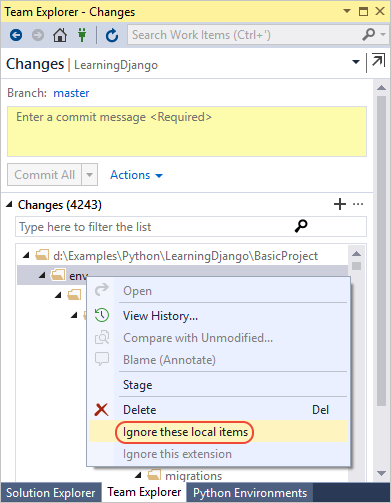Click the filter magnifier icon
This screenshot has height=503, width=391.
[301, 226]
